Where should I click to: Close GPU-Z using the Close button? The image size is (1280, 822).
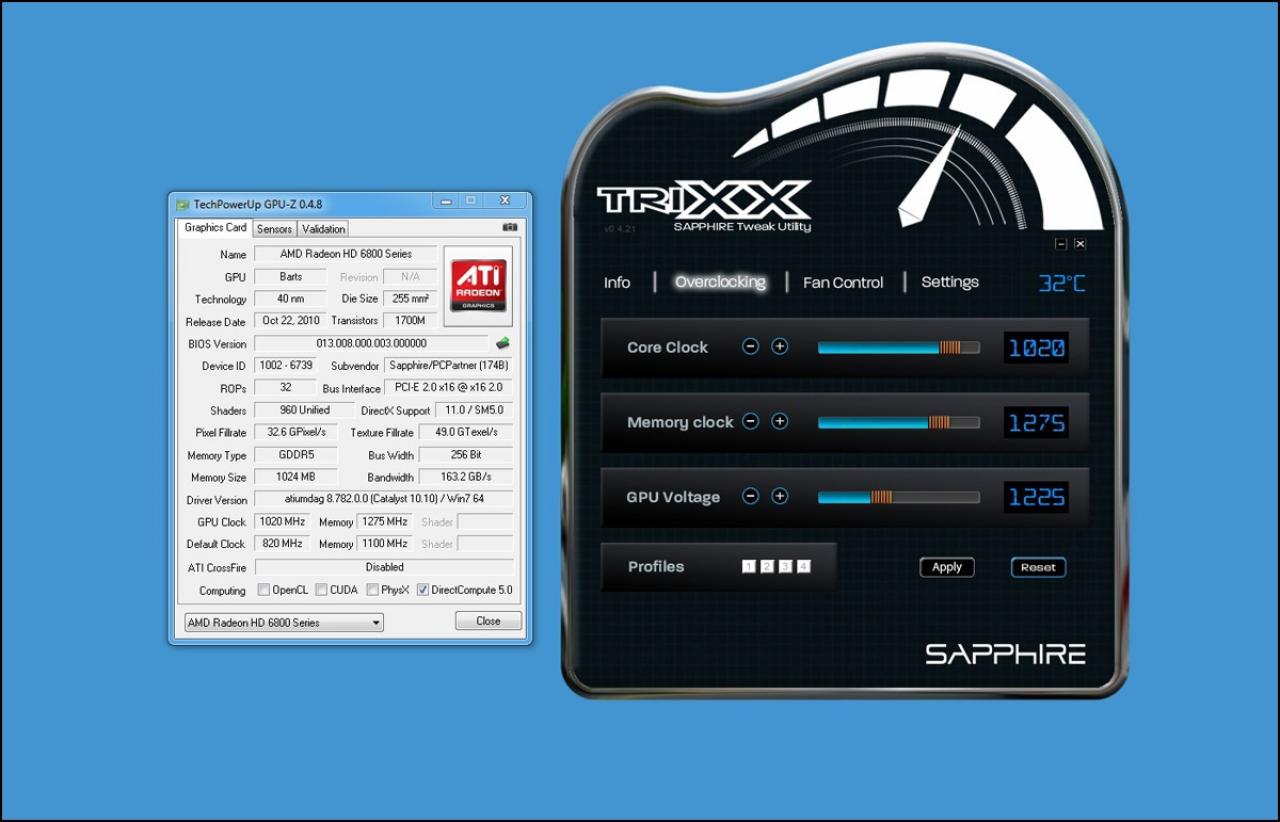pos(488,621)
